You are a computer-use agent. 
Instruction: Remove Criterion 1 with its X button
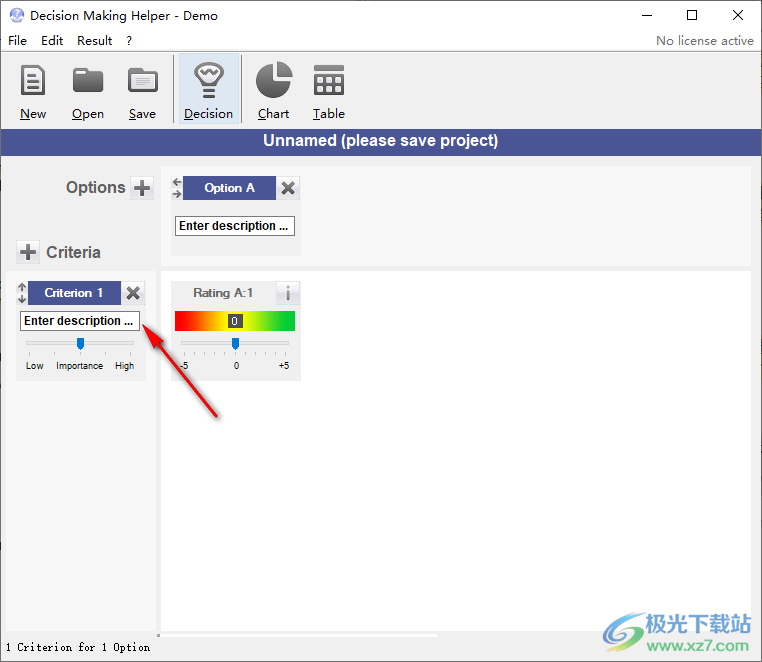coord(134,293)
